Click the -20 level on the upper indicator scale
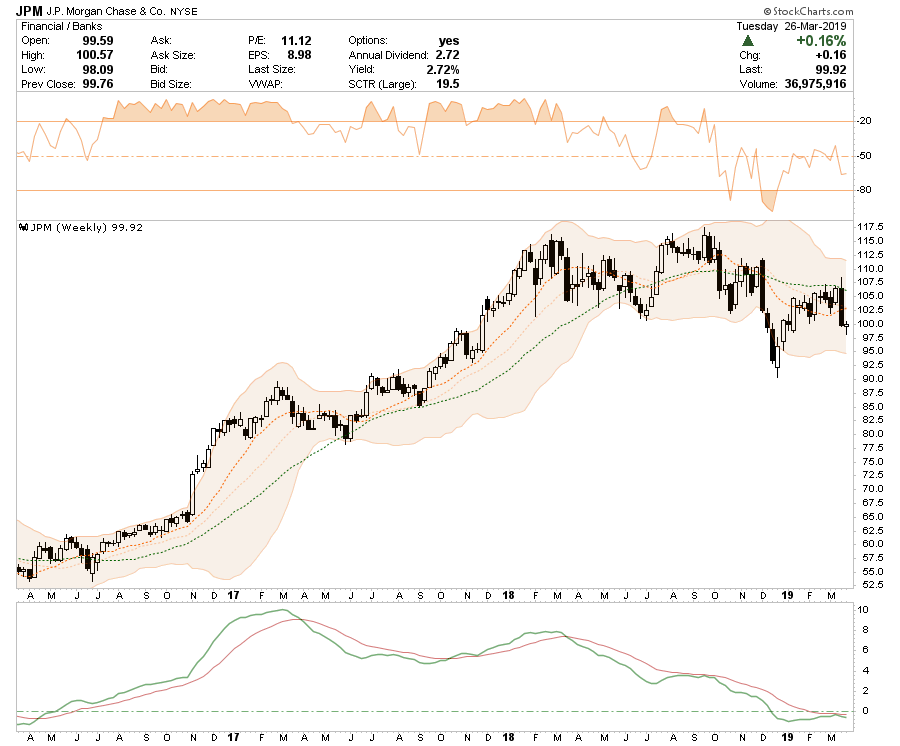 [x=864, y=121]
